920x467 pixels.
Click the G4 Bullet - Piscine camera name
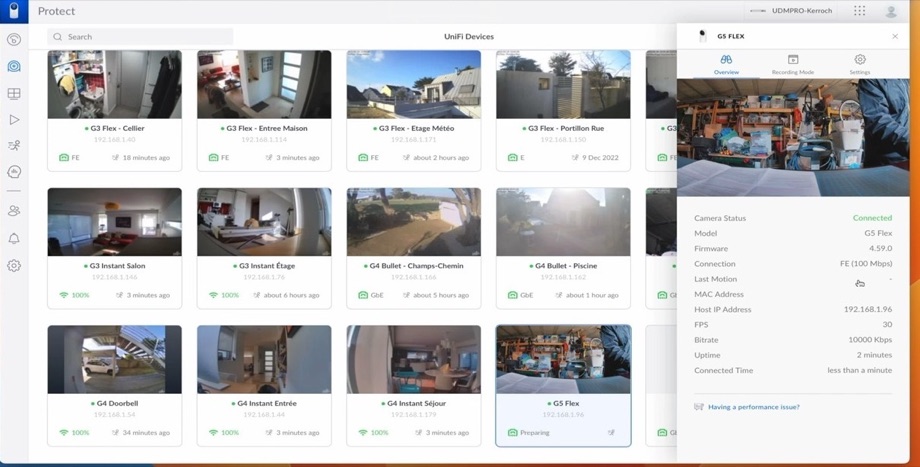pos(566,266)
